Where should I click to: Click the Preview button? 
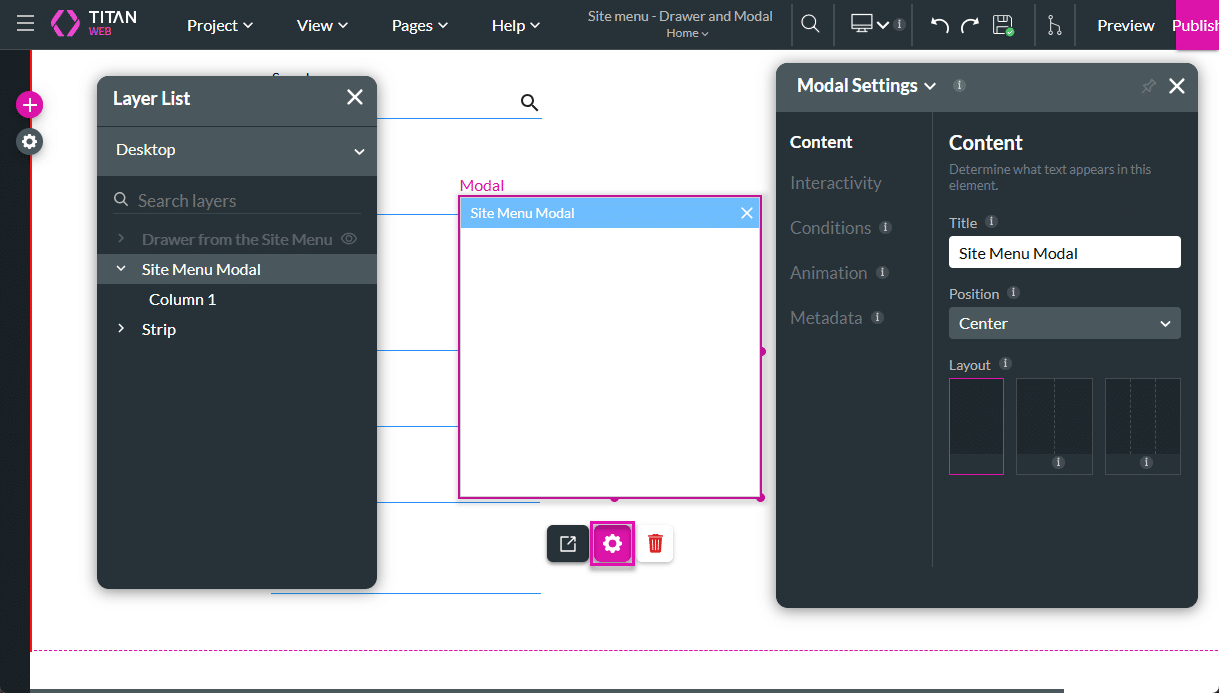(1125, 25)
